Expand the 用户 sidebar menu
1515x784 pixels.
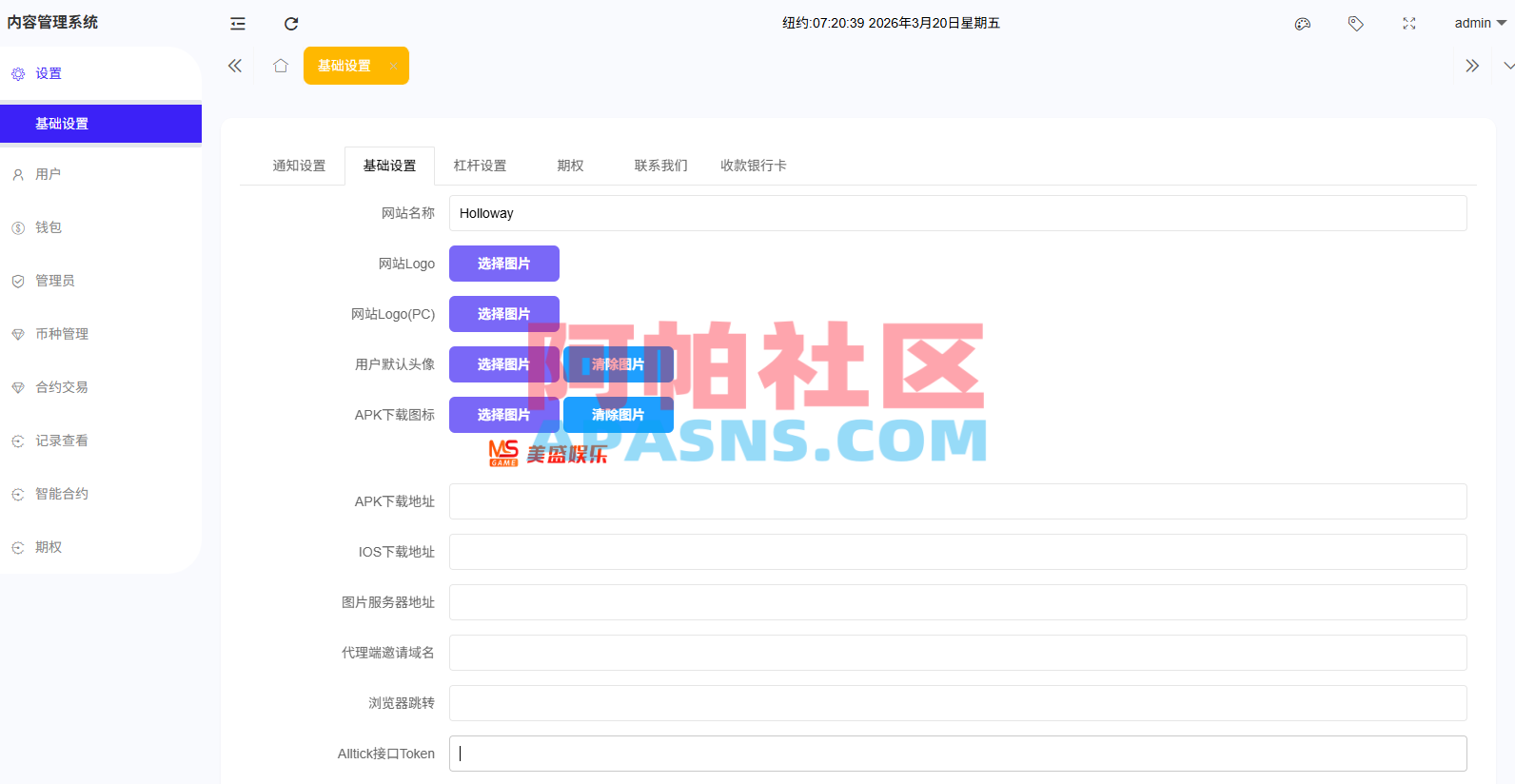[x=100, y=174]
